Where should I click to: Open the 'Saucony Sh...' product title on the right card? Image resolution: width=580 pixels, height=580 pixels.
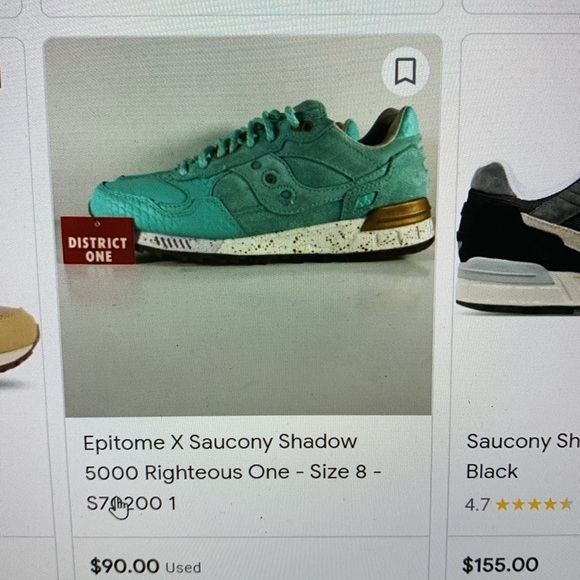point(523,441)
